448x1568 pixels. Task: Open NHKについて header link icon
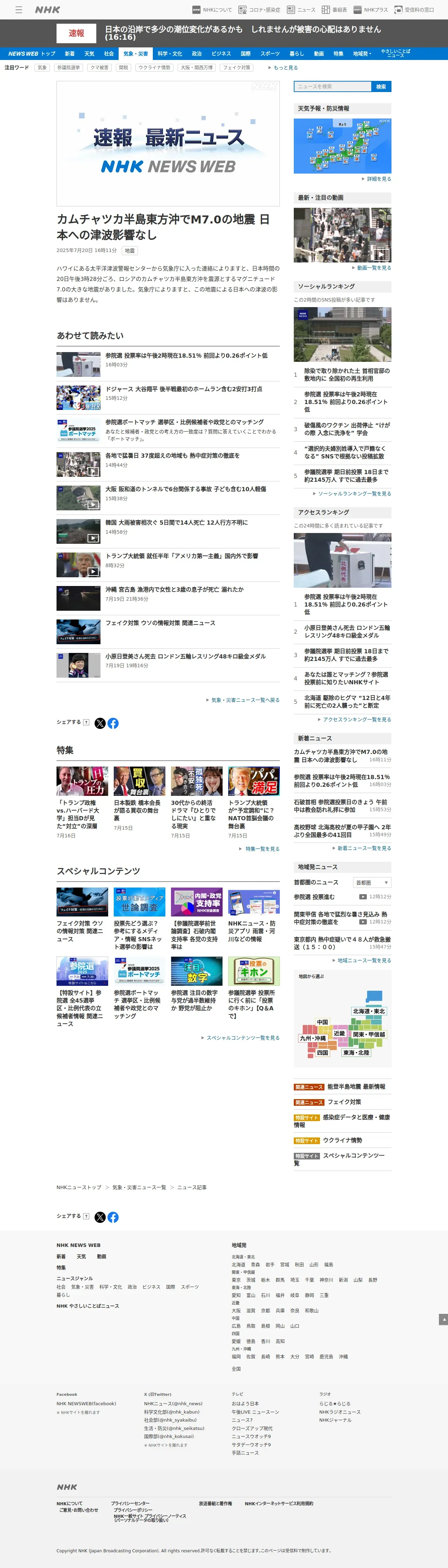196,10
